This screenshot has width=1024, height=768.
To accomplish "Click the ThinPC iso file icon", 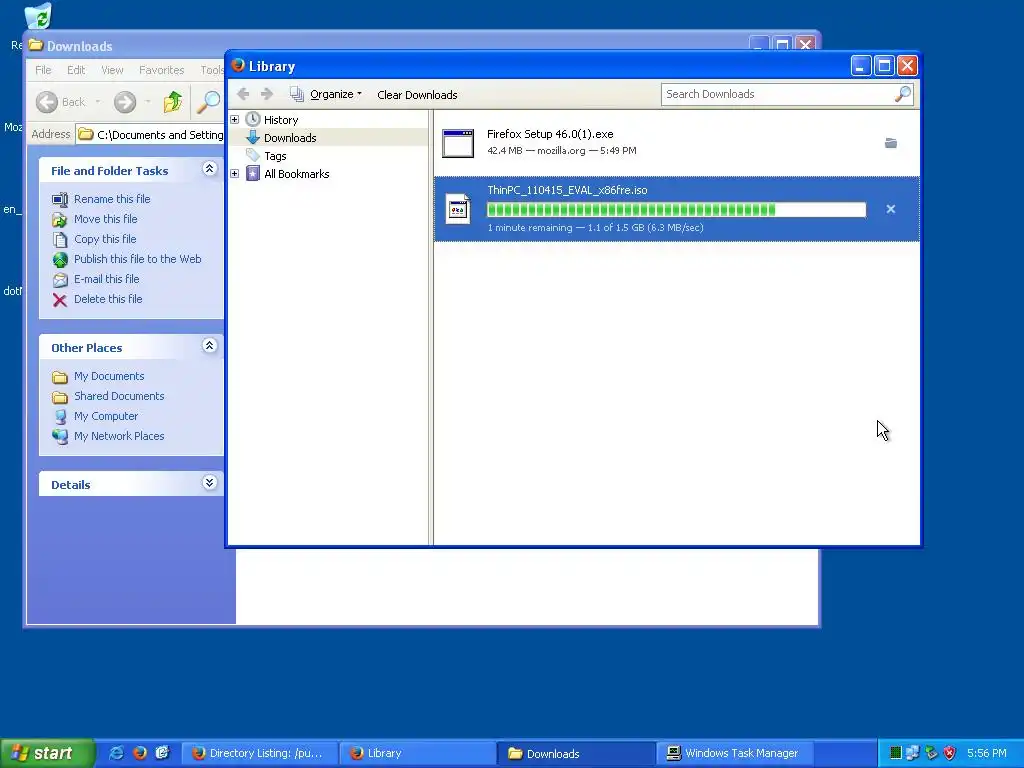I will (458, 209).
